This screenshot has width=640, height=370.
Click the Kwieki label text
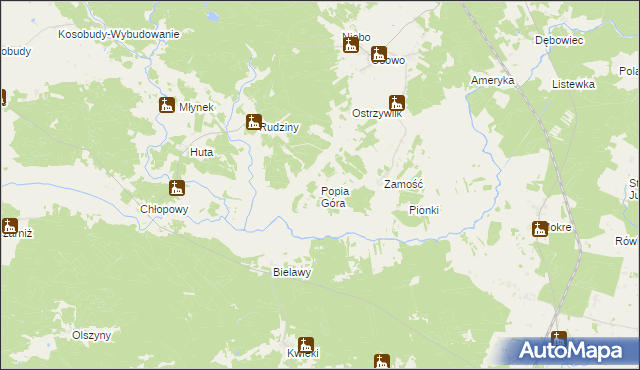303,353
